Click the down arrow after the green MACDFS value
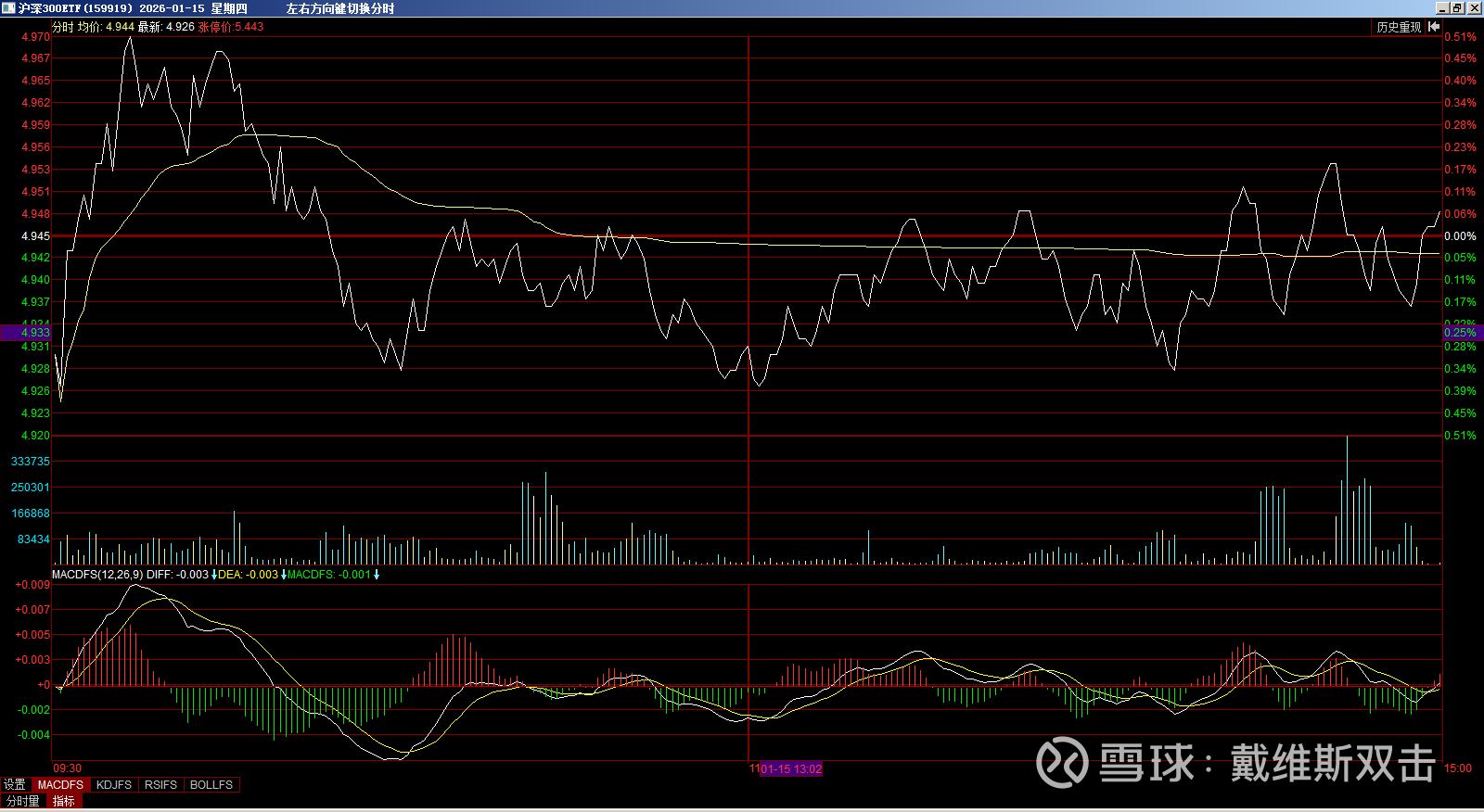 coord(377,575)
